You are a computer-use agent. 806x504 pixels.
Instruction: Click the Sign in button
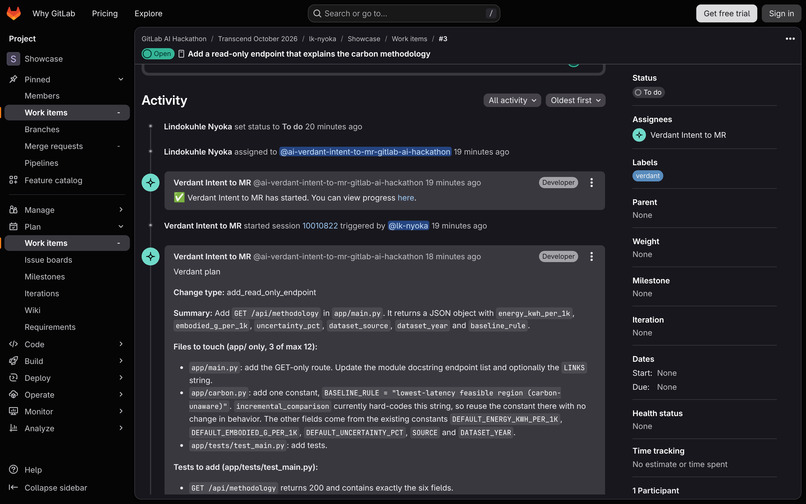pos(781,13)
